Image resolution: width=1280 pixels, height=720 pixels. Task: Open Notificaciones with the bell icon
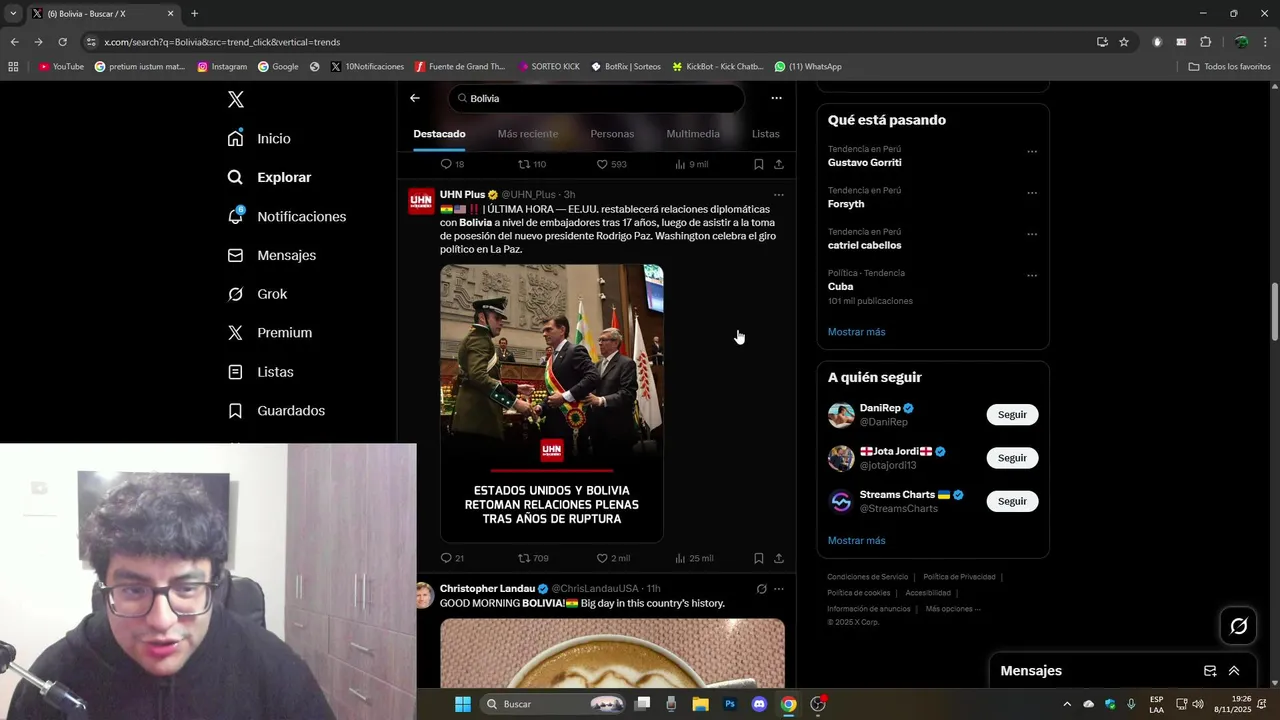pos(287,216)
